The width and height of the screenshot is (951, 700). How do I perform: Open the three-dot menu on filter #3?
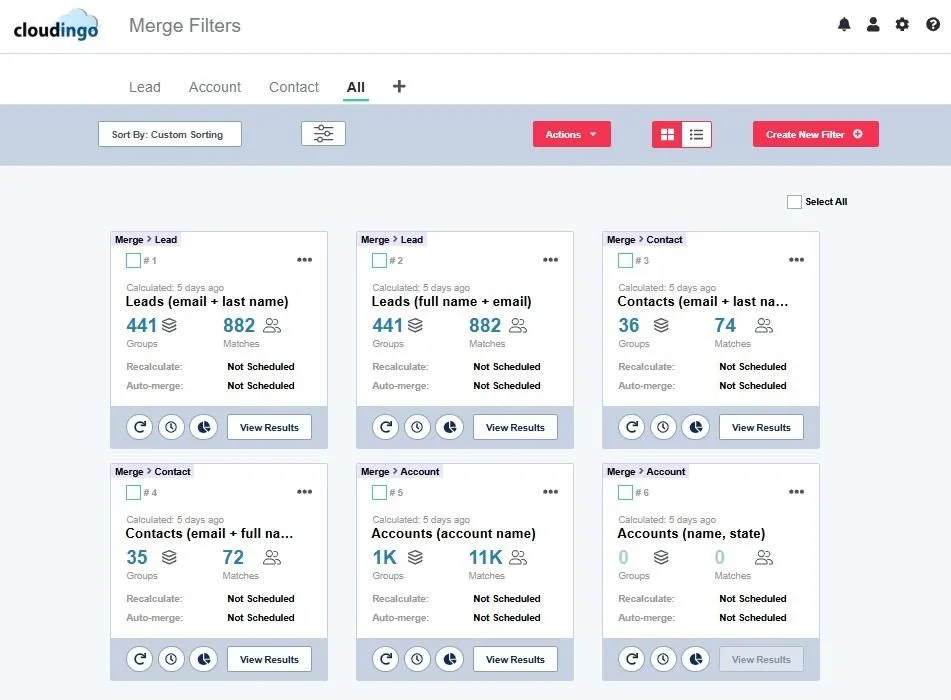796,260
